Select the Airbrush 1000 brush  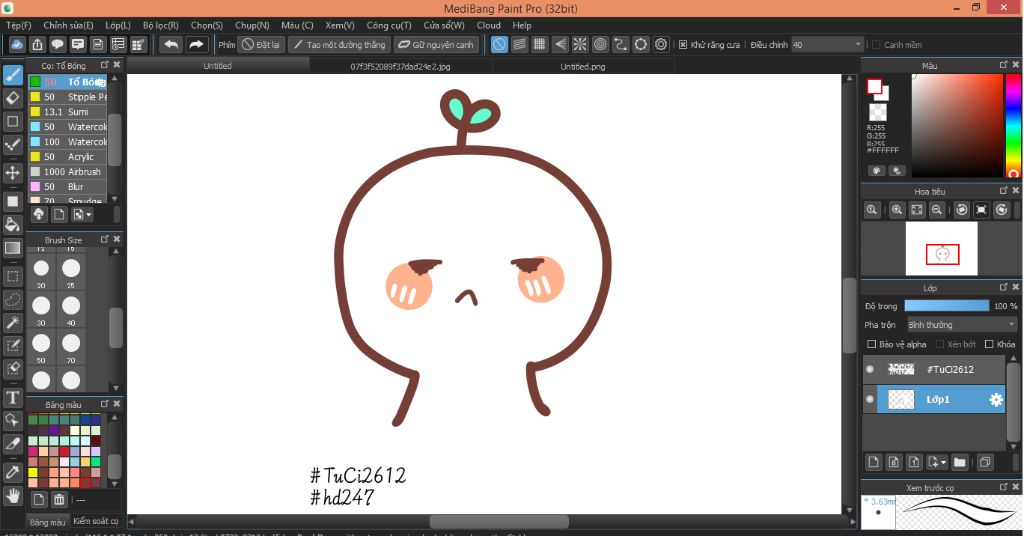68,172
